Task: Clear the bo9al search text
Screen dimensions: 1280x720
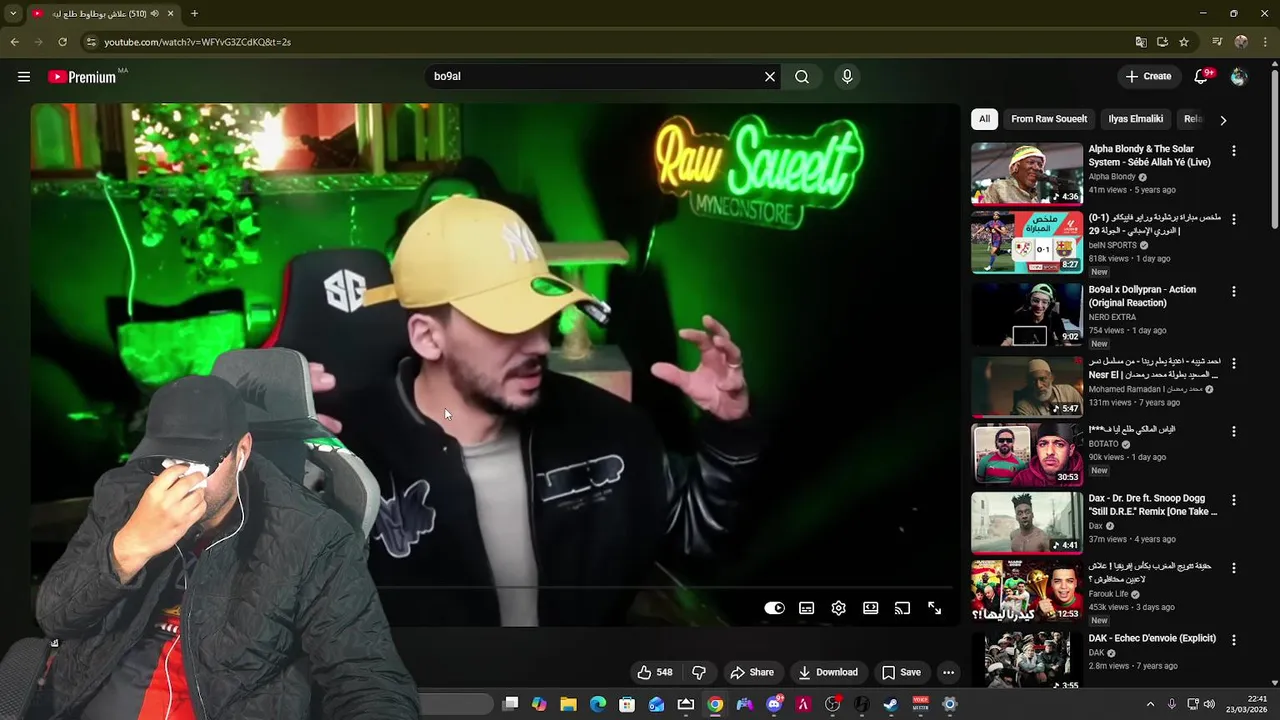Action: pyautogui.click(x=770, y=77)
